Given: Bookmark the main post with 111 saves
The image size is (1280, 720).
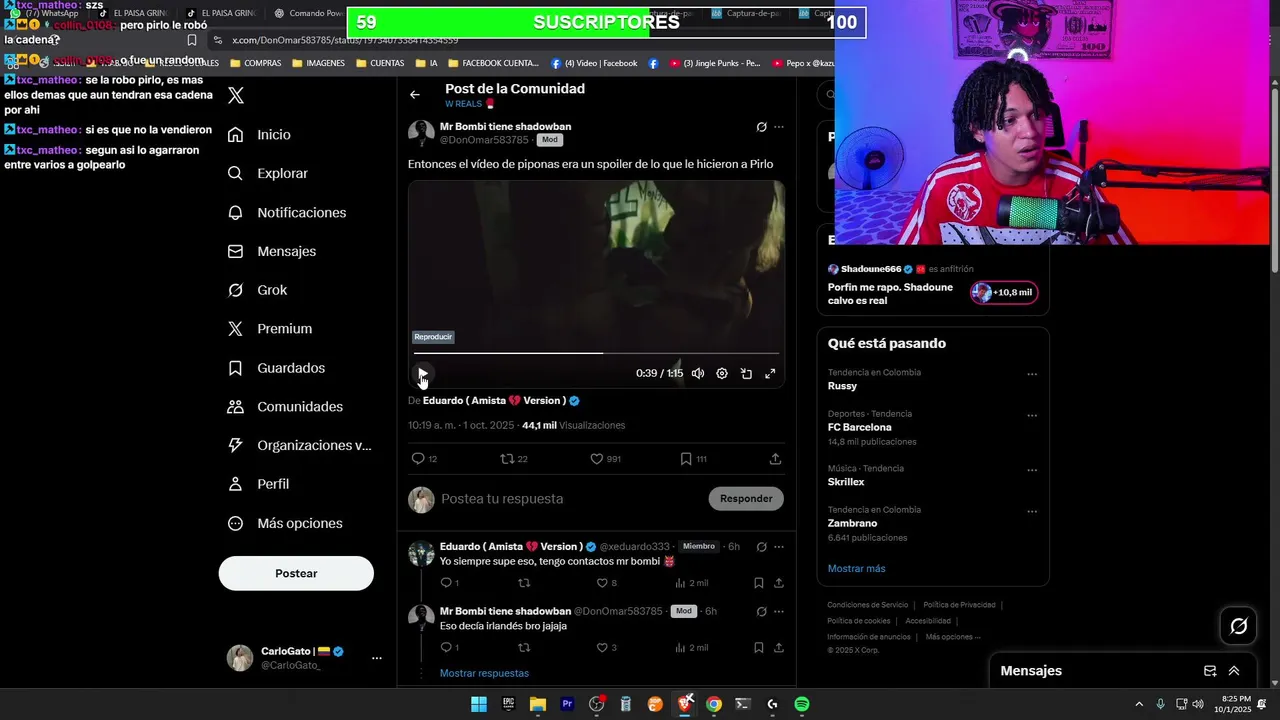Looking at the screenshot, I should (x=693, y=459).
